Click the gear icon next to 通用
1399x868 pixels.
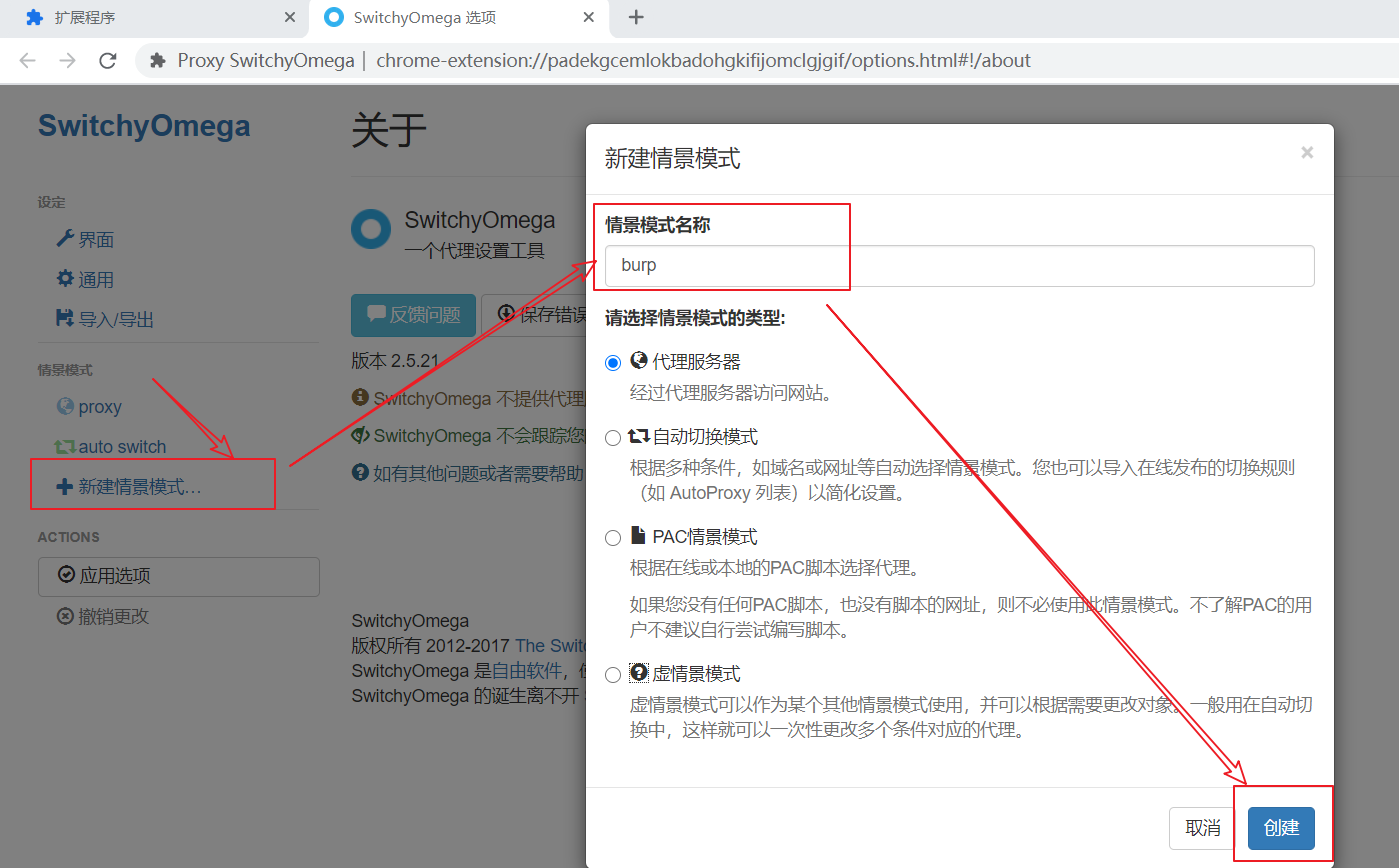coord(65,279)
